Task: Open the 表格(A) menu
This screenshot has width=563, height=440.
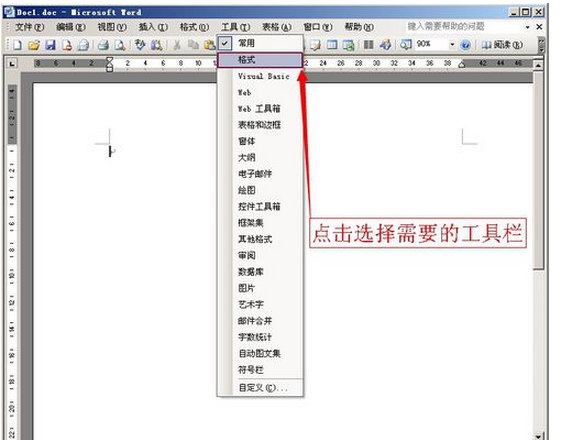Action: point(277,27)
